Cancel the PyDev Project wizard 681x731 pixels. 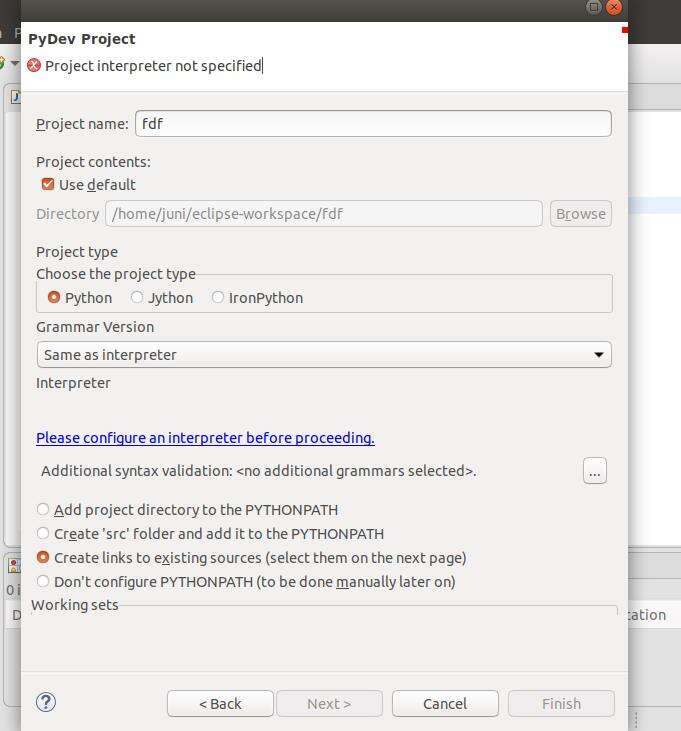point(445,703)
